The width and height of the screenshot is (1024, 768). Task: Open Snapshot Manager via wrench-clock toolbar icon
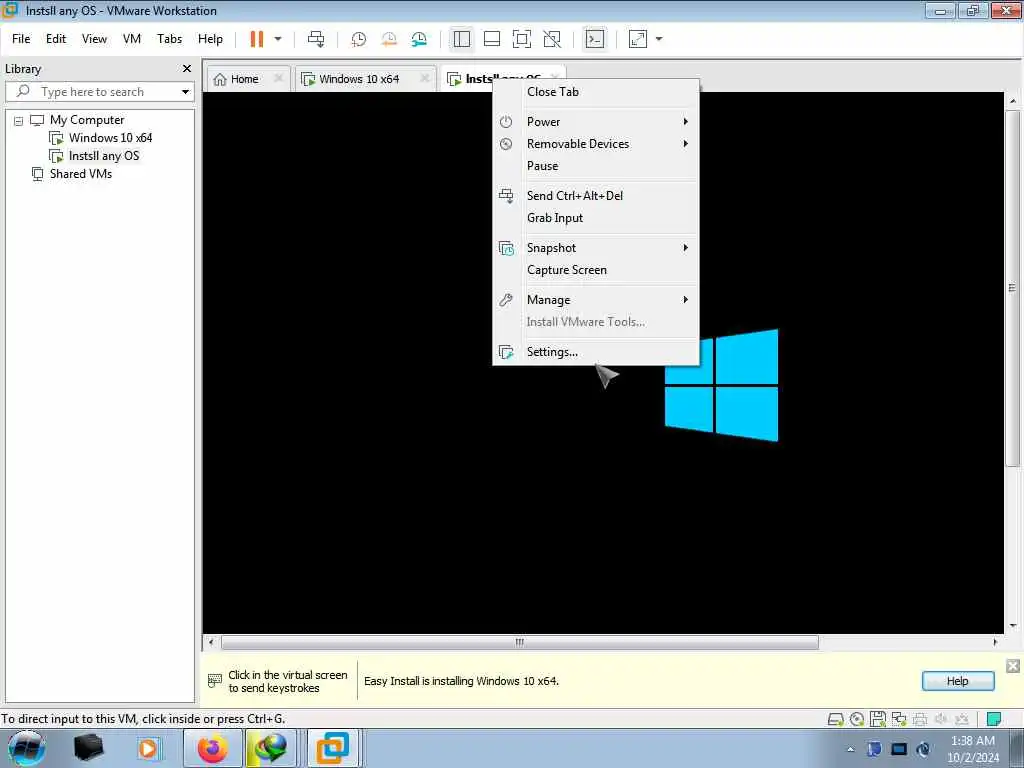pyautogui.click(x=419, y=39)
